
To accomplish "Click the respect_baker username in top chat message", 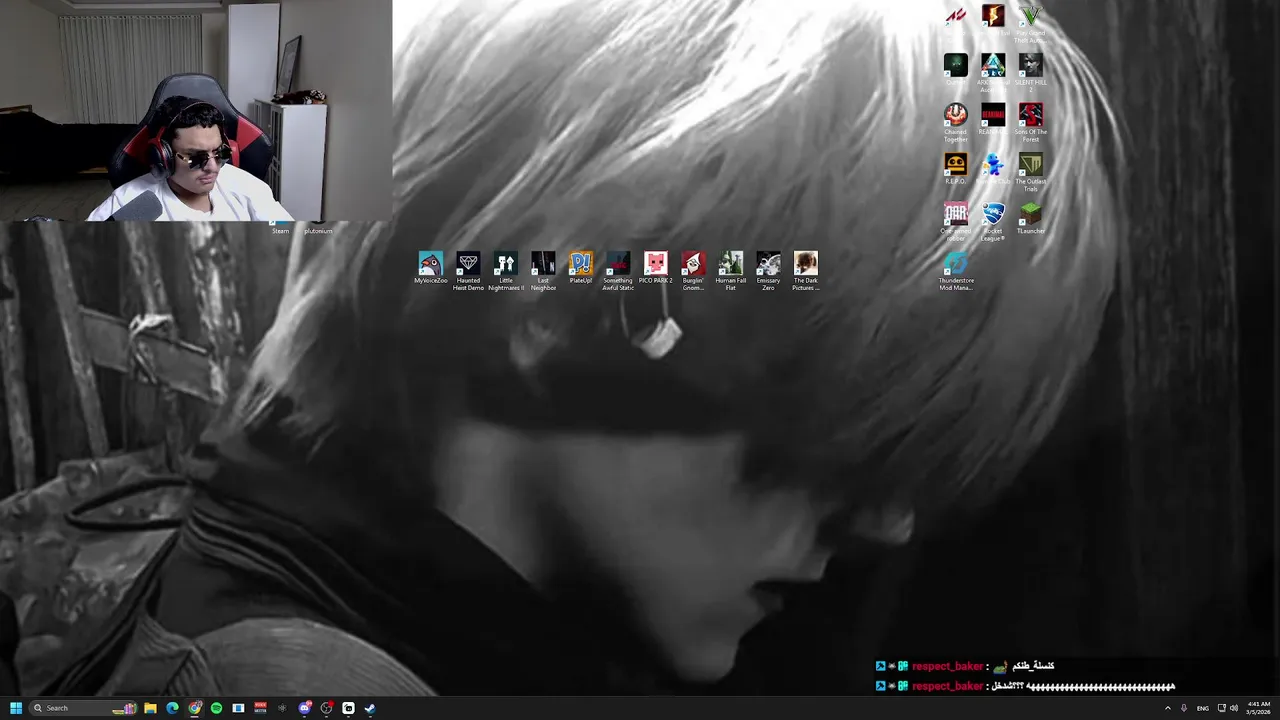I will click(947, 666).
